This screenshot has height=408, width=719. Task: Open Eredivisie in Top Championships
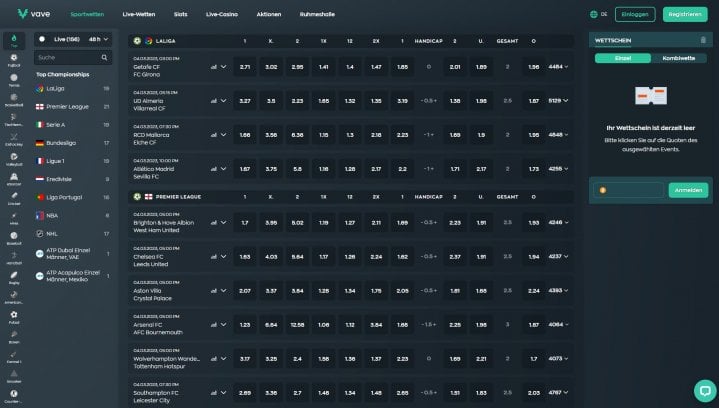[72, 179]
